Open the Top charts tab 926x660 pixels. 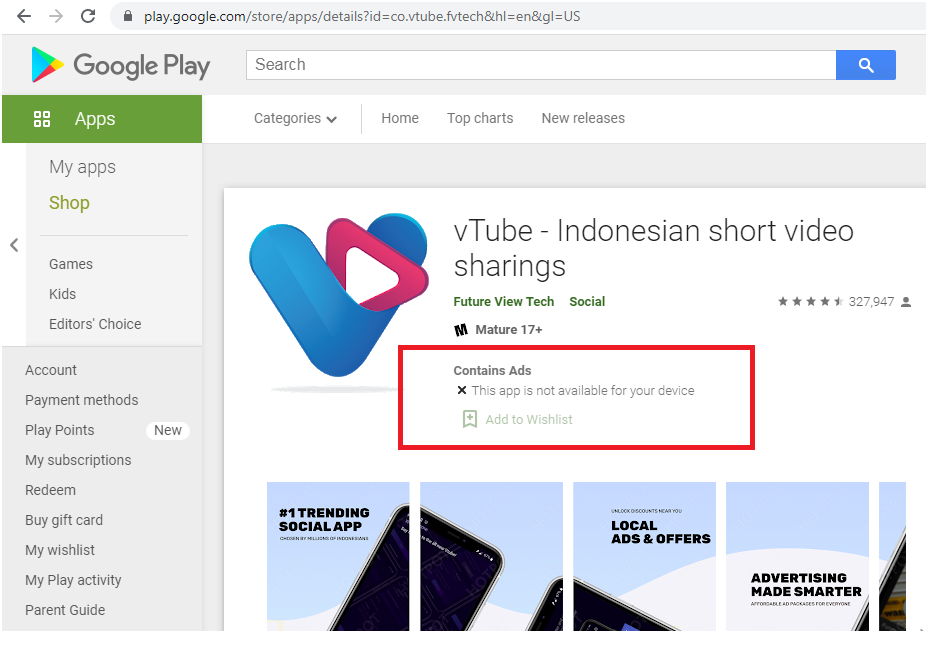(480, 118)
